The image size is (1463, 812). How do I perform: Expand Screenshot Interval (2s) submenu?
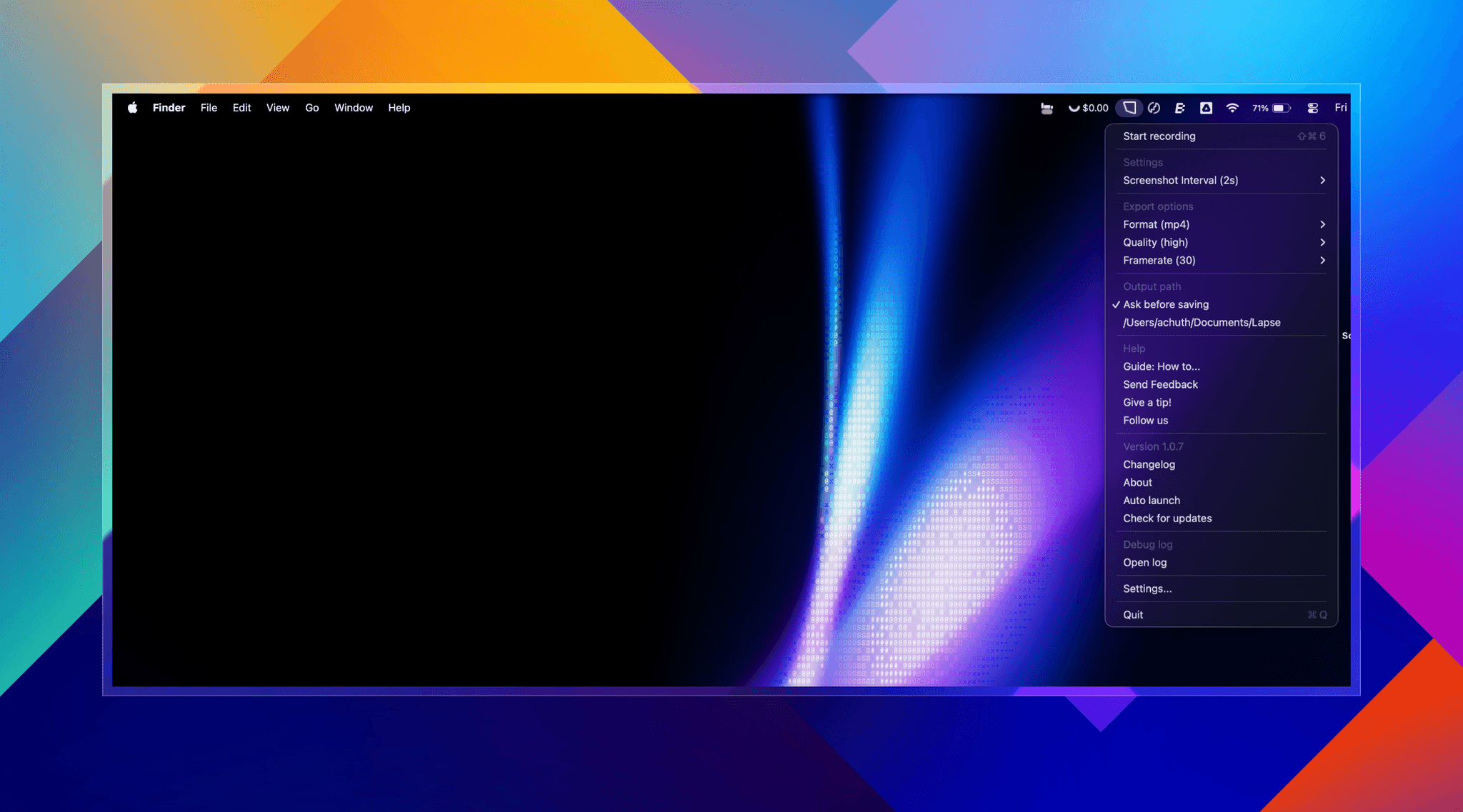1221,180
